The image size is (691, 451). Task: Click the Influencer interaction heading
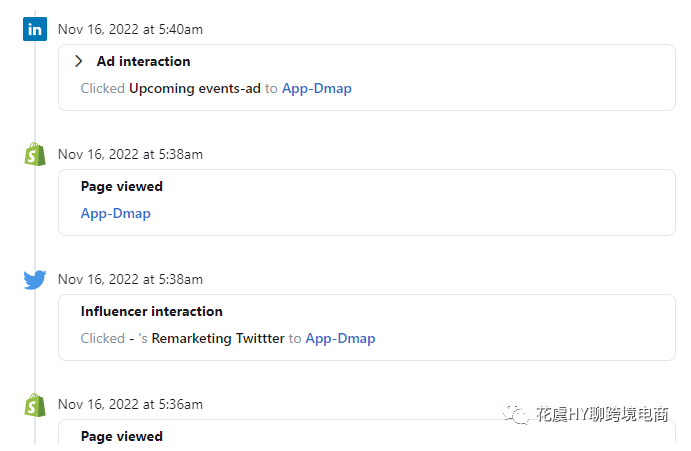point(151,311)
